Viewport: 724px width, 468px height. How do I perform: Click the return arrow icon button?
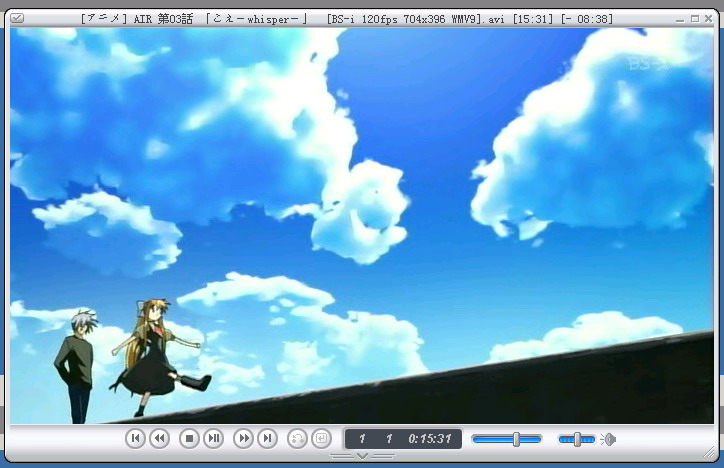[x=321, y=438]
